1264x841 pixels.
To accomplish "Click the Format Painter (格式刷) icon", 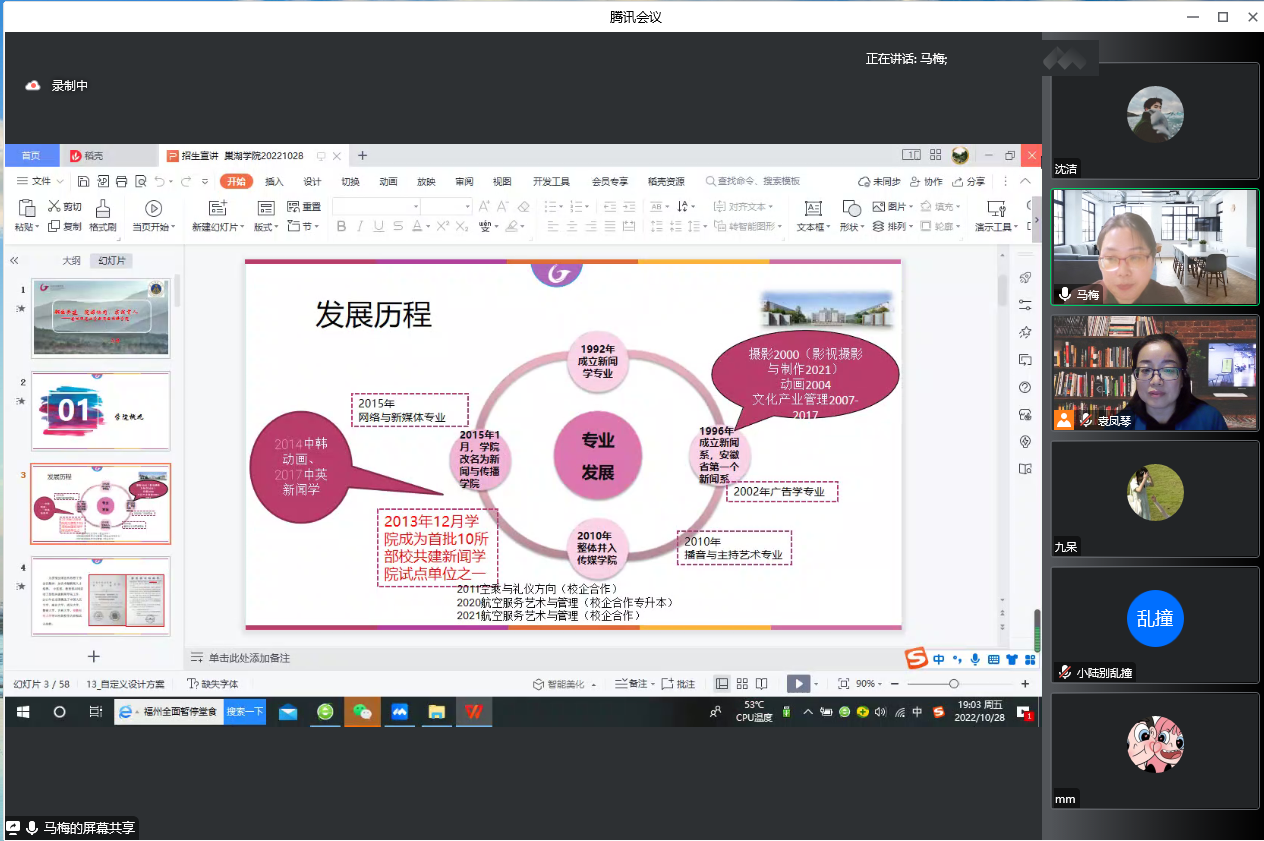I will 102,208.
